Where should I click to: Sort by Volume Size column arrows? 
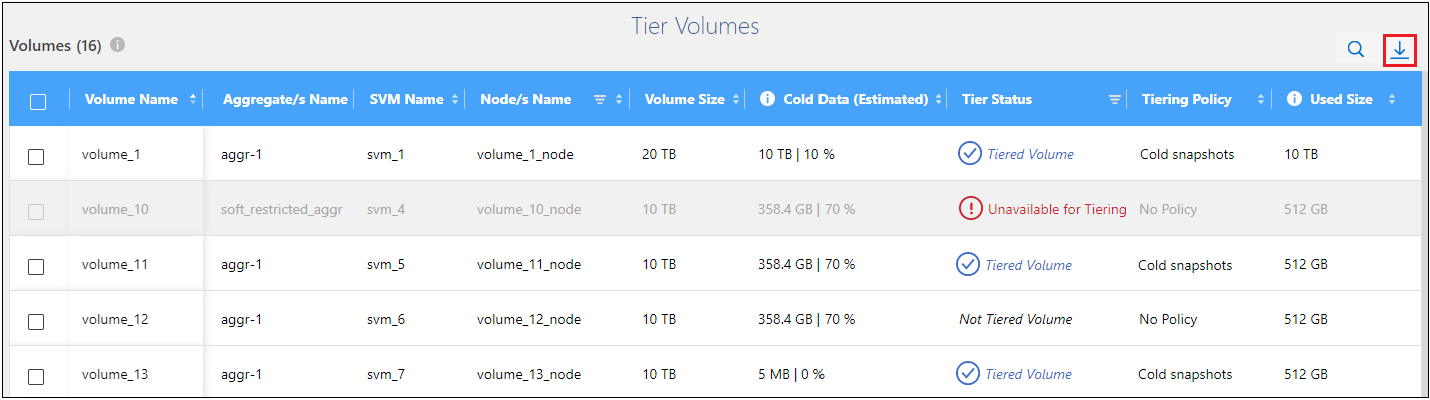pos(738,99)
